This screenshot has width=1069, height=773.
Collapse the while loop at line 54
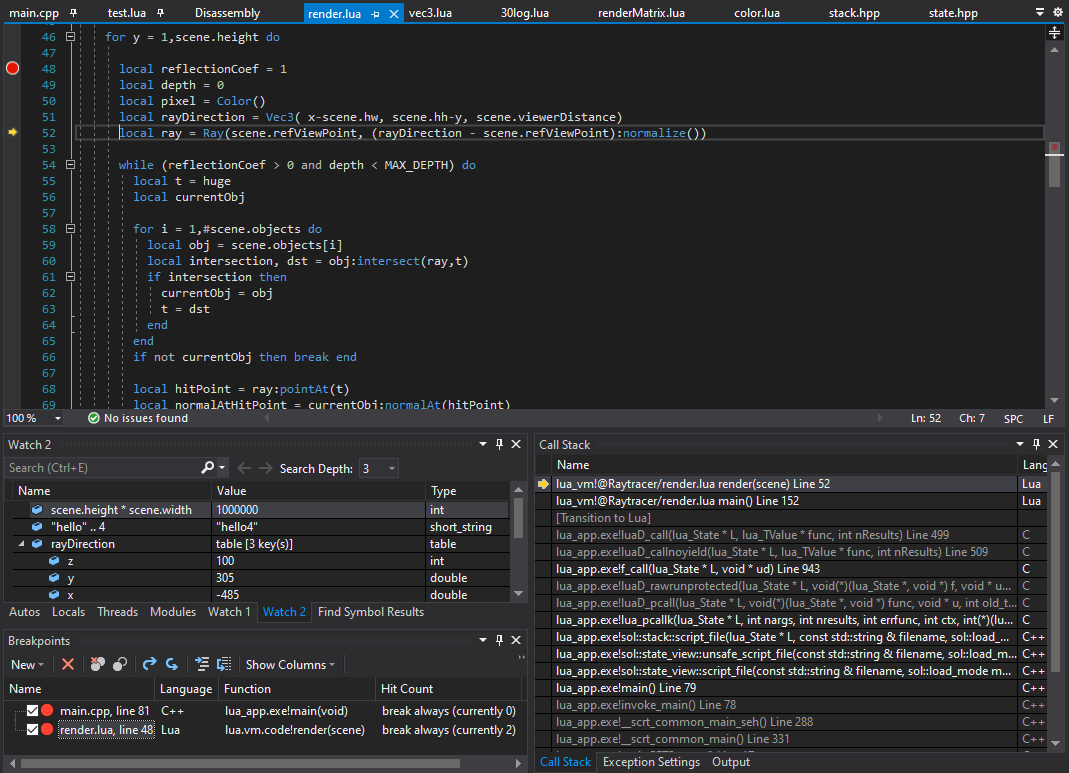pos(70,165)
